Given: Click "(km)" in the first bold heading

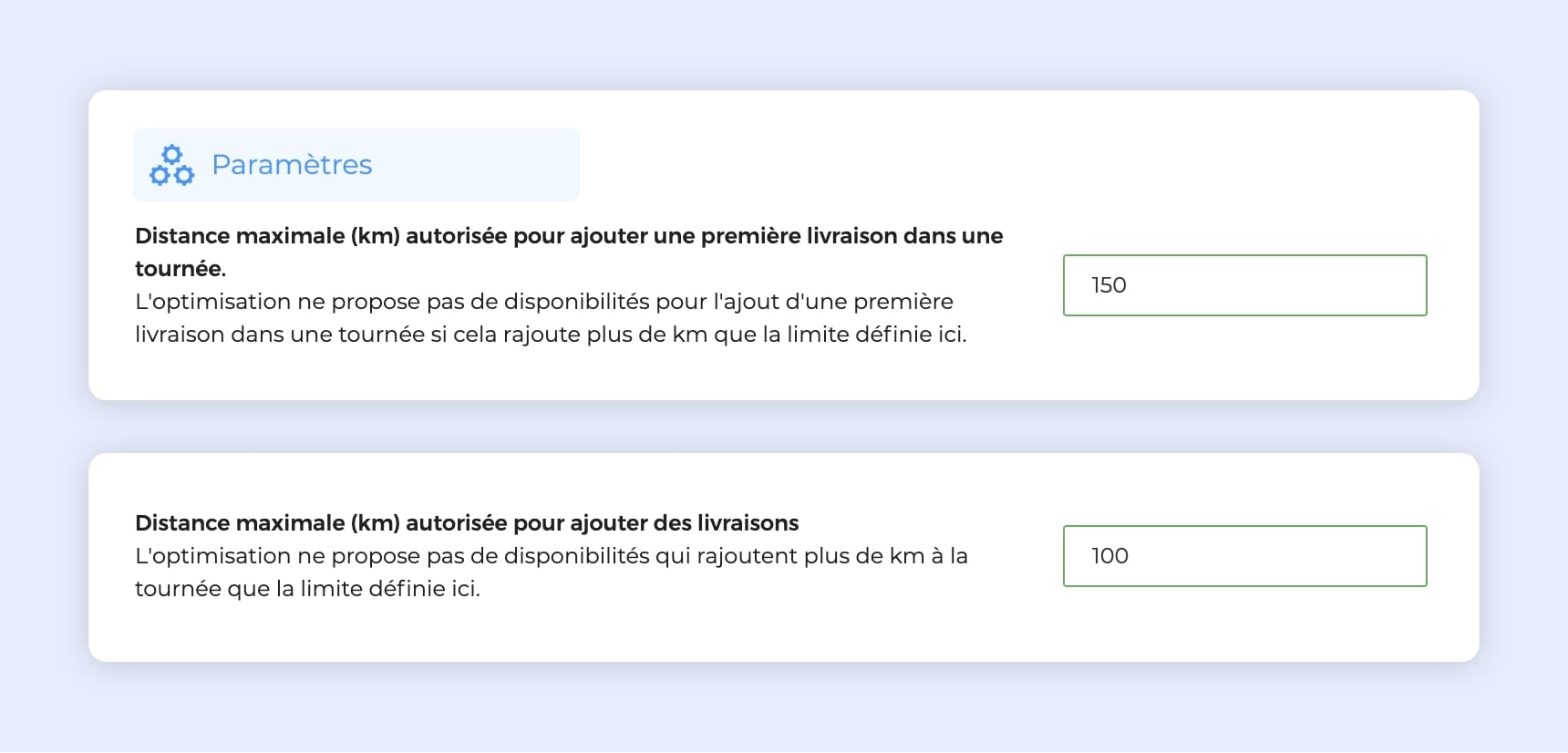Looking at the screenshot, I should click(376, 236).
